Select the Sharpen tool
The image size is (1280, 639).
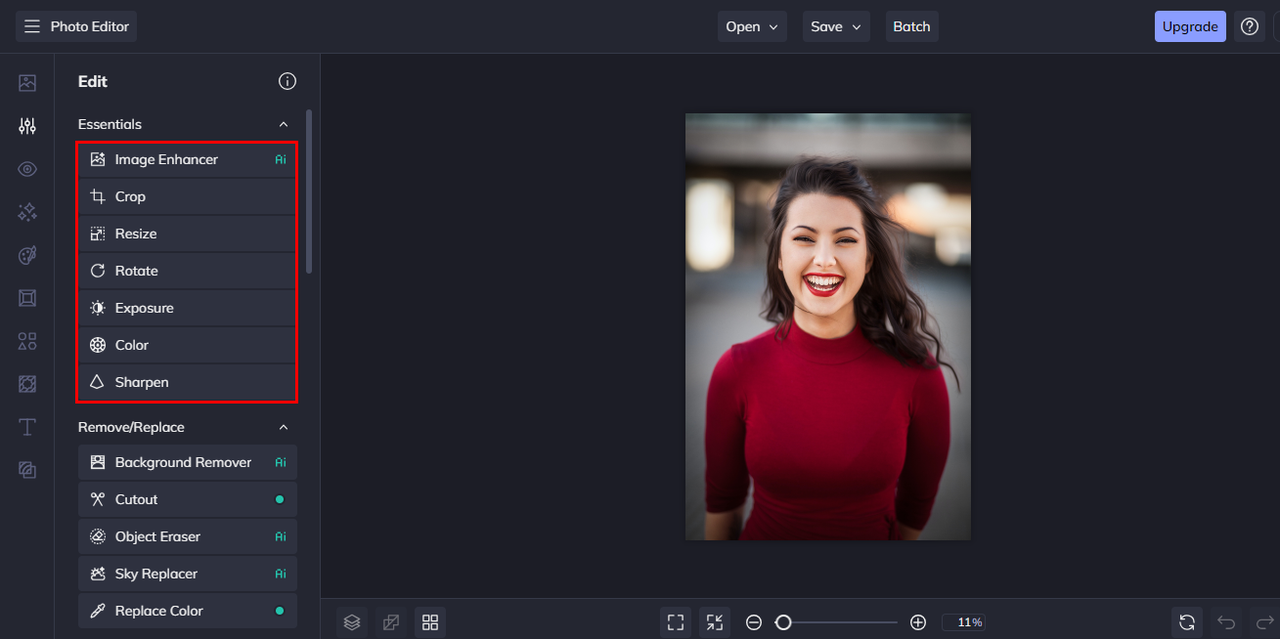click(x=187, y=382)
